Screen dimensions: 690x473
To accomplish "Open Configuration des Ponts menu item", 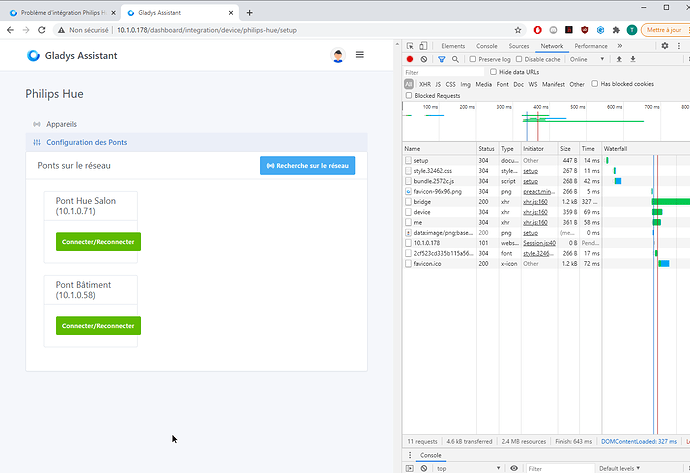I will pyautogui.click(x=197, y=142).
